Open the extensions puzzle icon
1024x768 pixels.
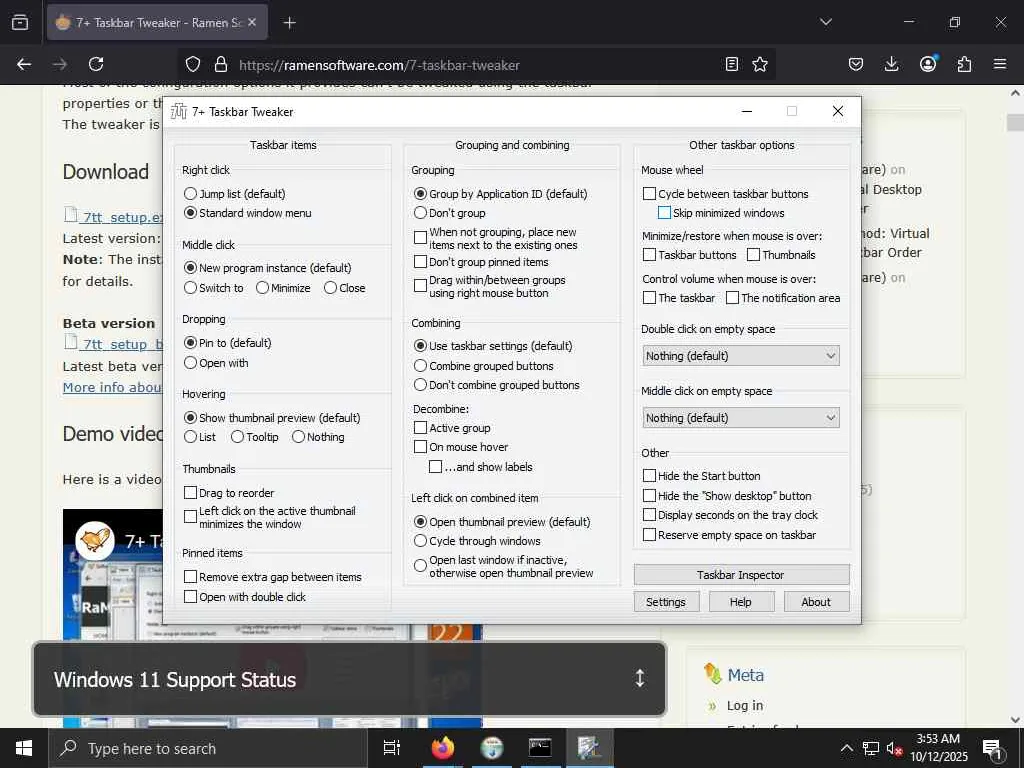coord(964,64)
